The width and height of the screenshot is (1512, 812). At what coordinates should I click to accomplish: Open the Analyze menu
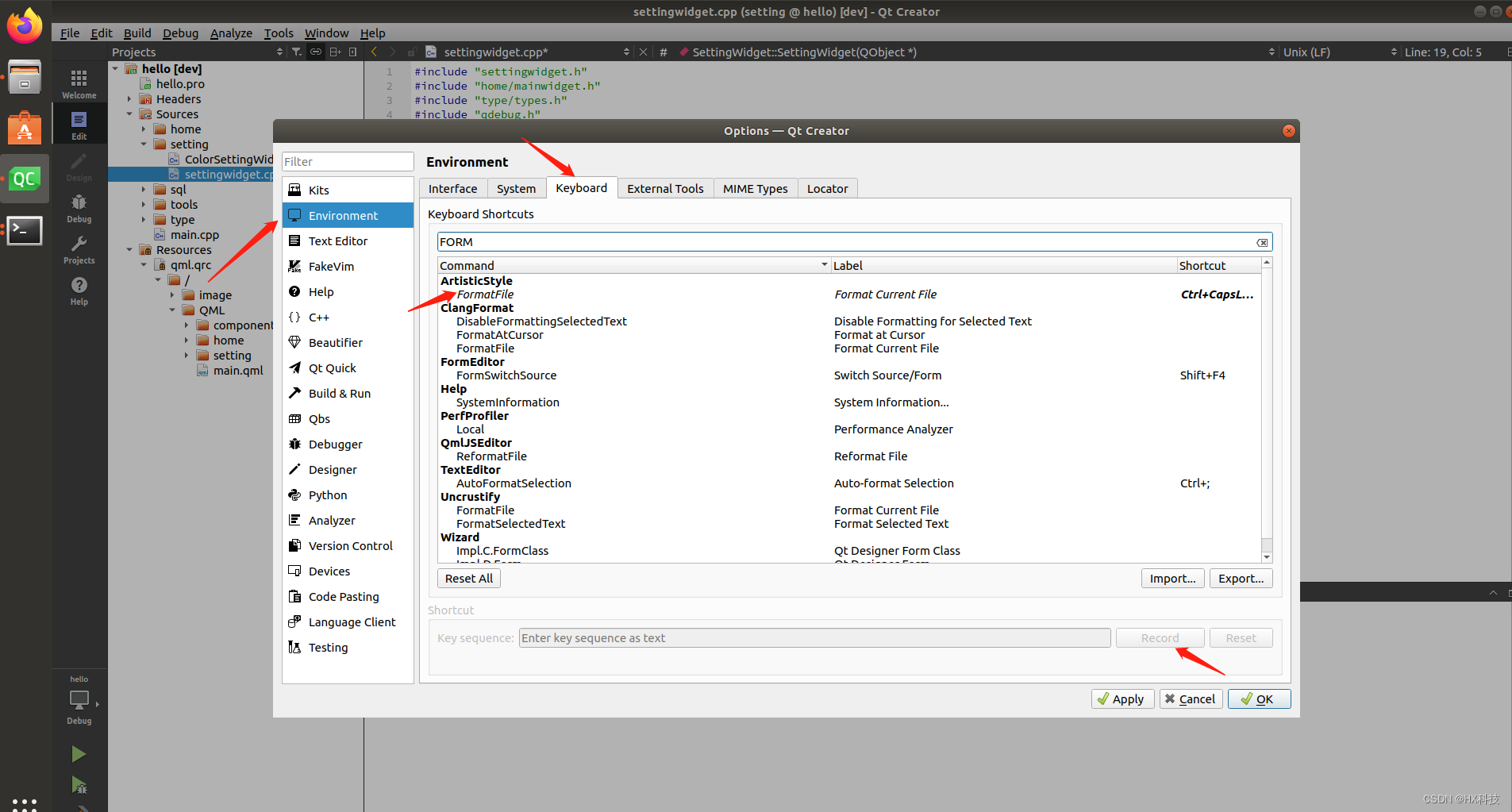pyautogui.click(x=231, y=33)
